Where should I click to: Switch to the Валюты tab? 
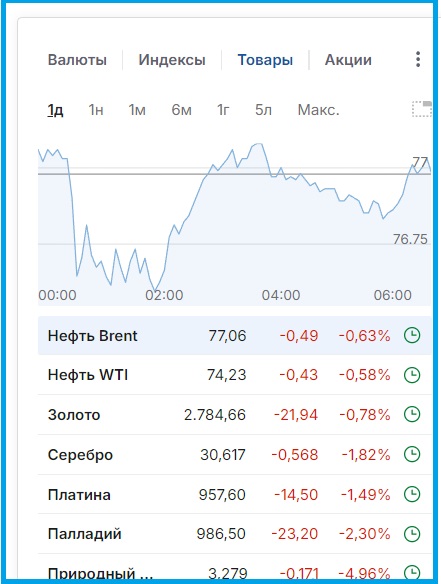click(x=77, y=60)
